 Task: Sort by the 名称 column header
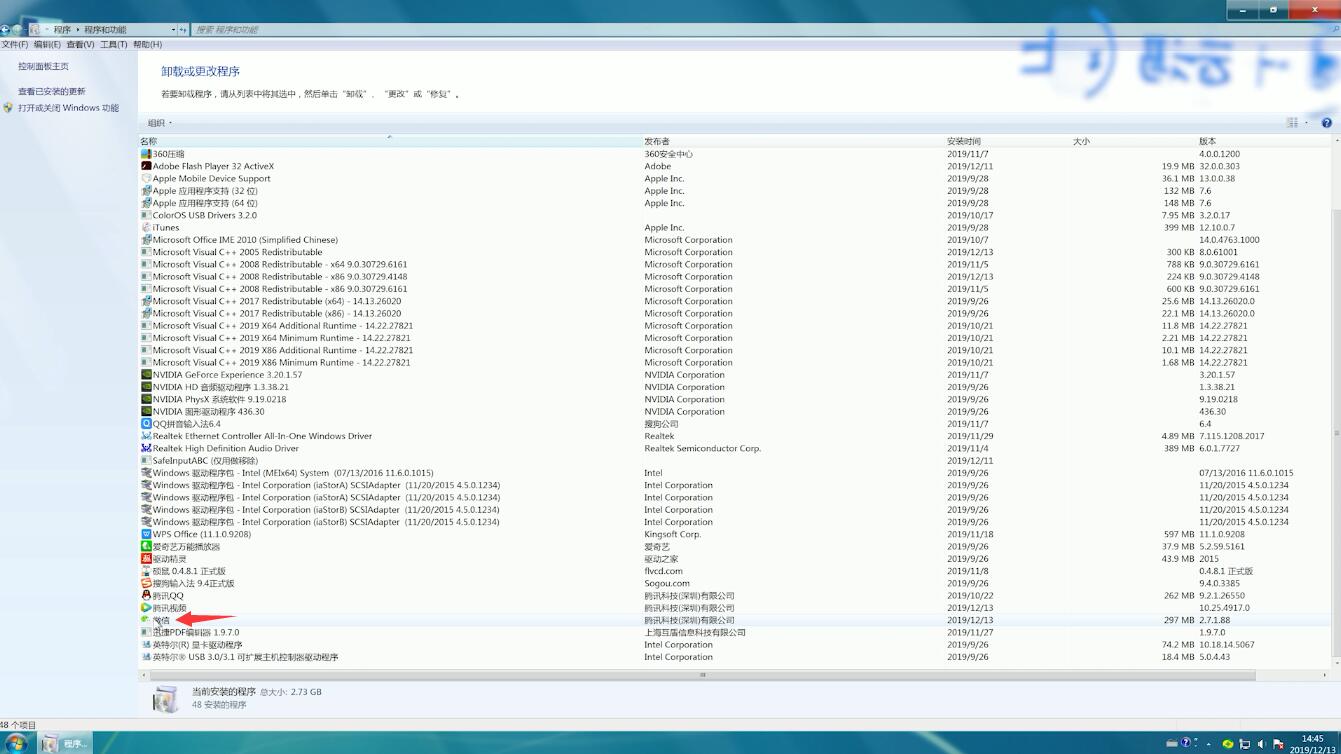click(390, 141)
